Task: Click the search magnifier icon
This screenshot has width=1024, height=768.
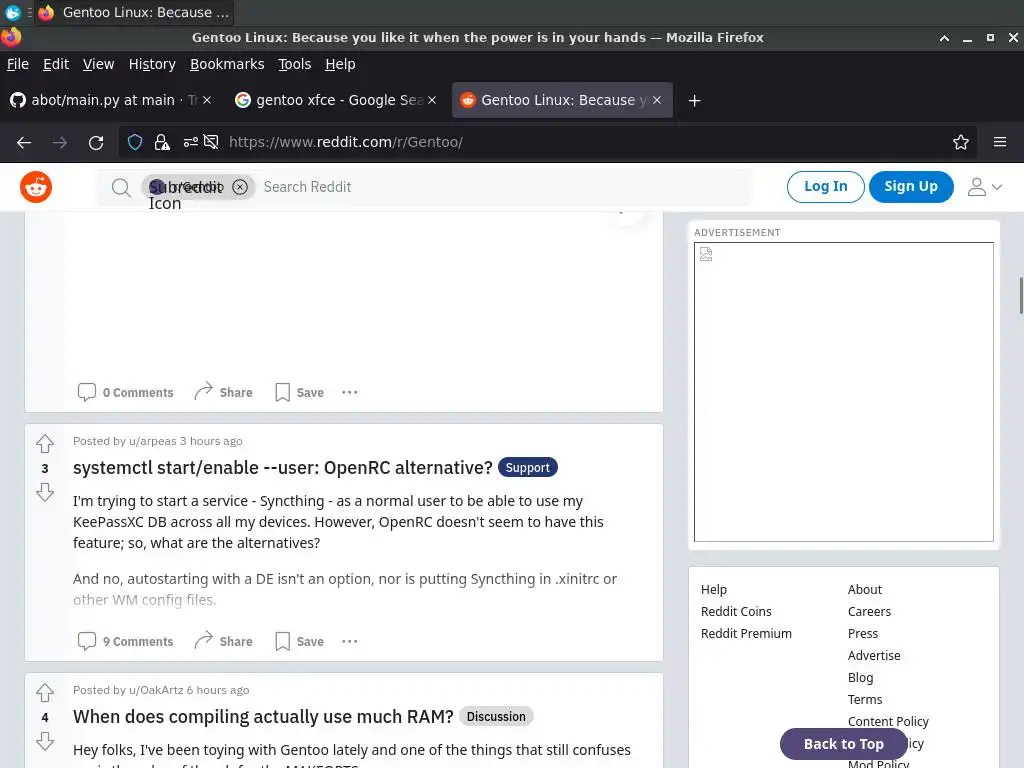Action: 121,187
